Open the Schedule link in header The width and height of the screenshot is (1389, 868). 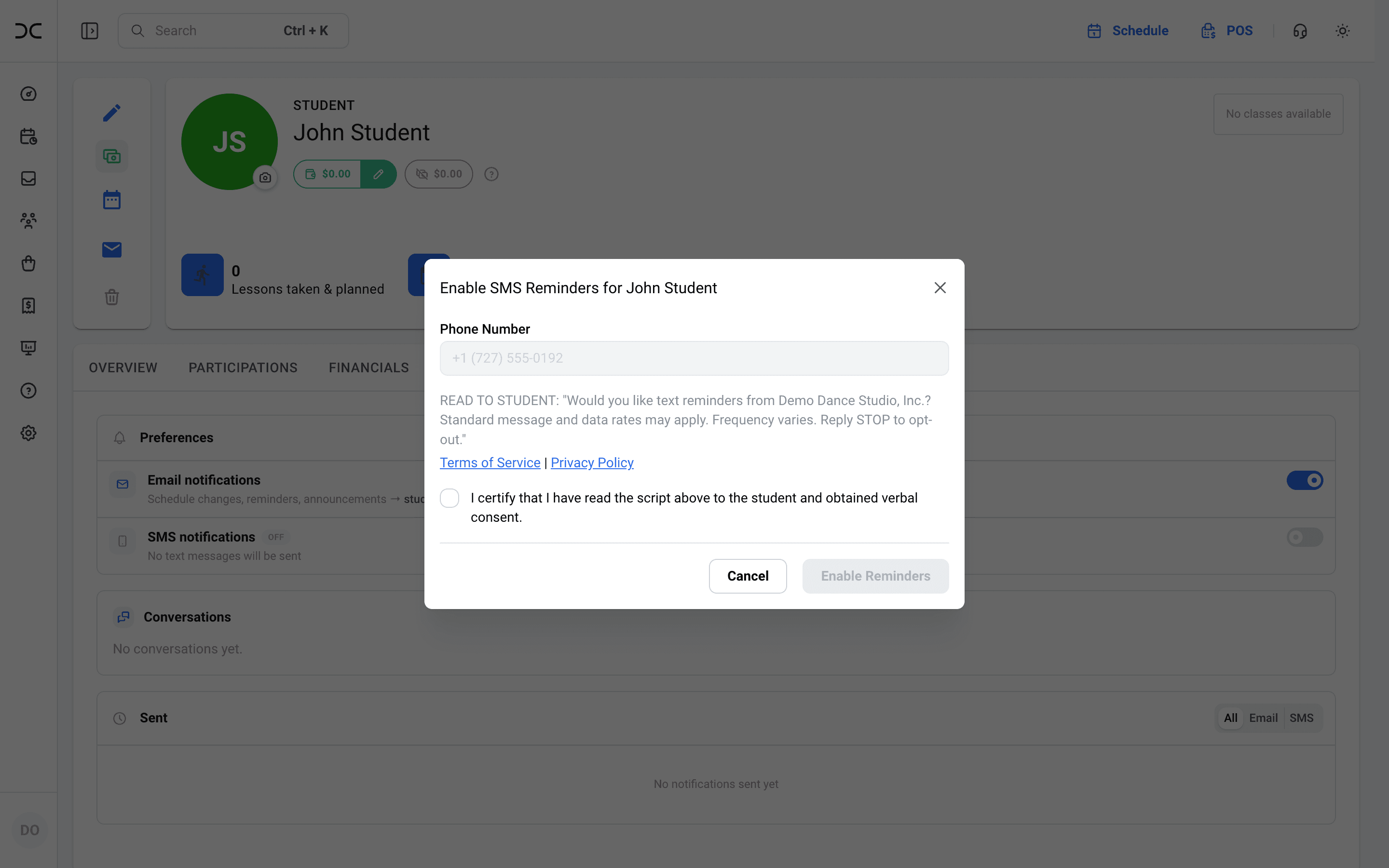[x=1127, y=30]
